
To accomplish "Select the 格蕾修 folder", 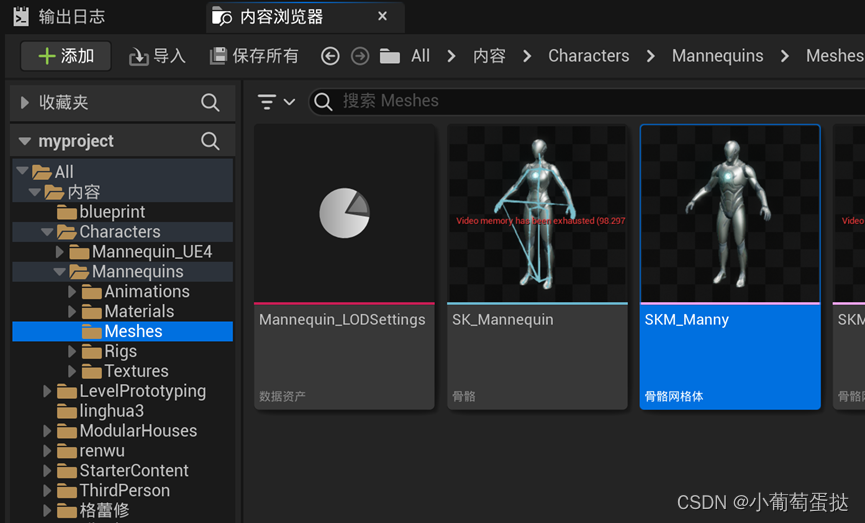I will tap(93, 510).
